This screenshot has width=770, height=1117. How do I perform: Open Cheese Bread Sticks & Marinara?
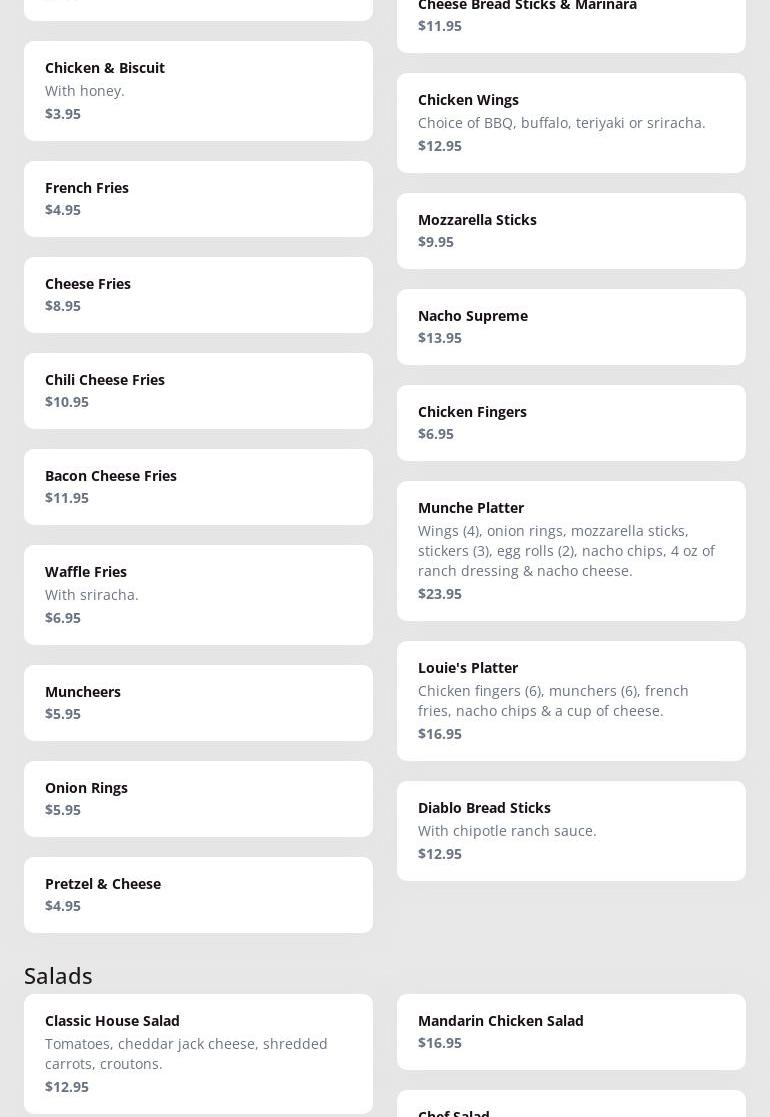571,21
